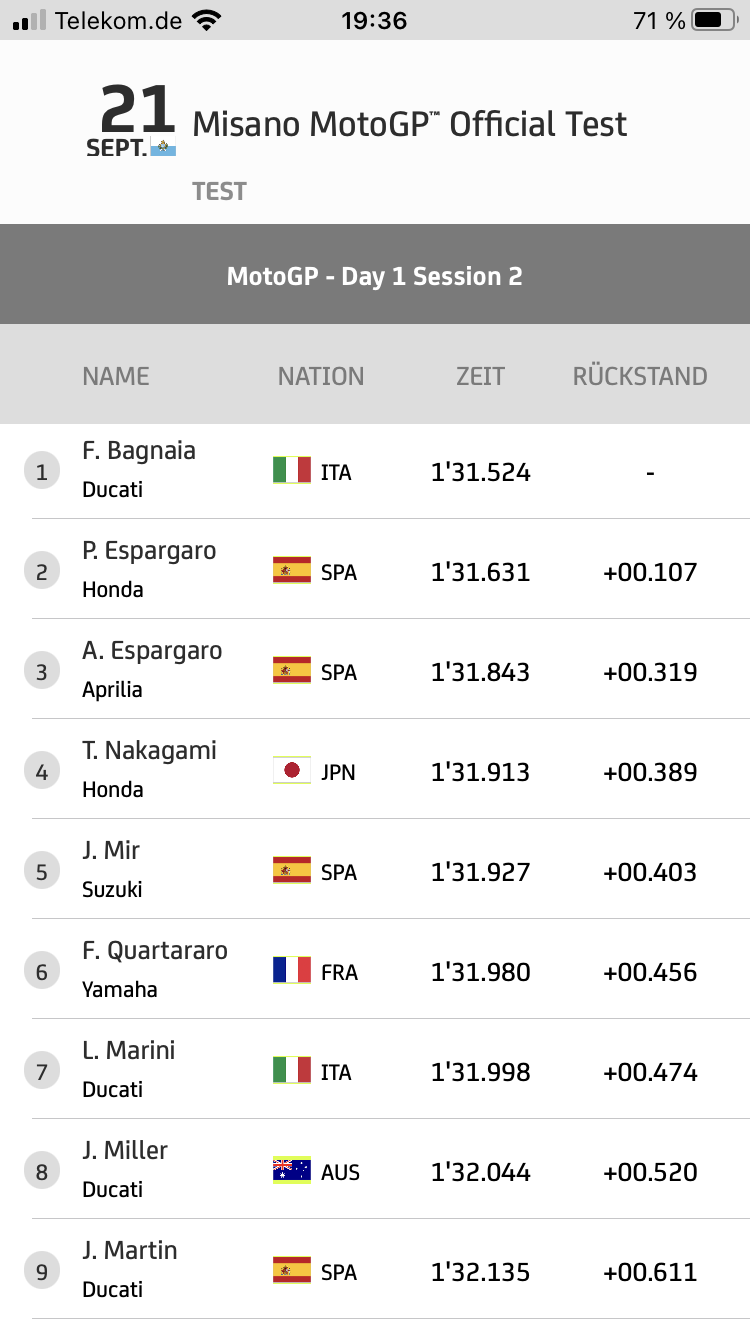The width and height of the screenshot is (750, 1334).
Task: Open rider T. Nakagami's entry
Action: 149,751
